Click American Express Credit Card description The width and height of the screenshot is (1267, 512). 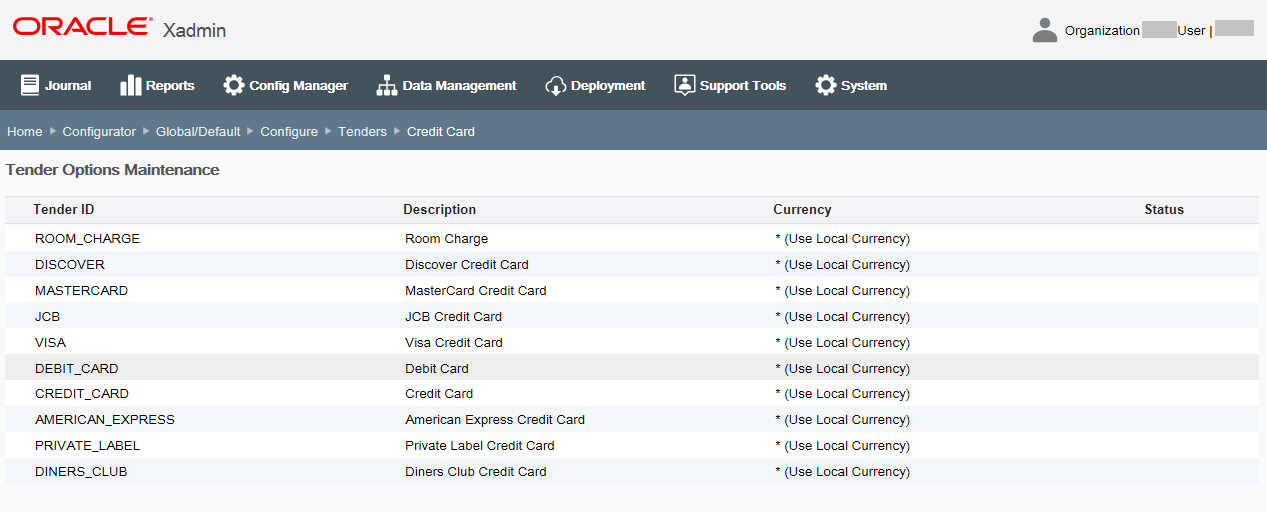pyautogui.click(x=495, y=420)
